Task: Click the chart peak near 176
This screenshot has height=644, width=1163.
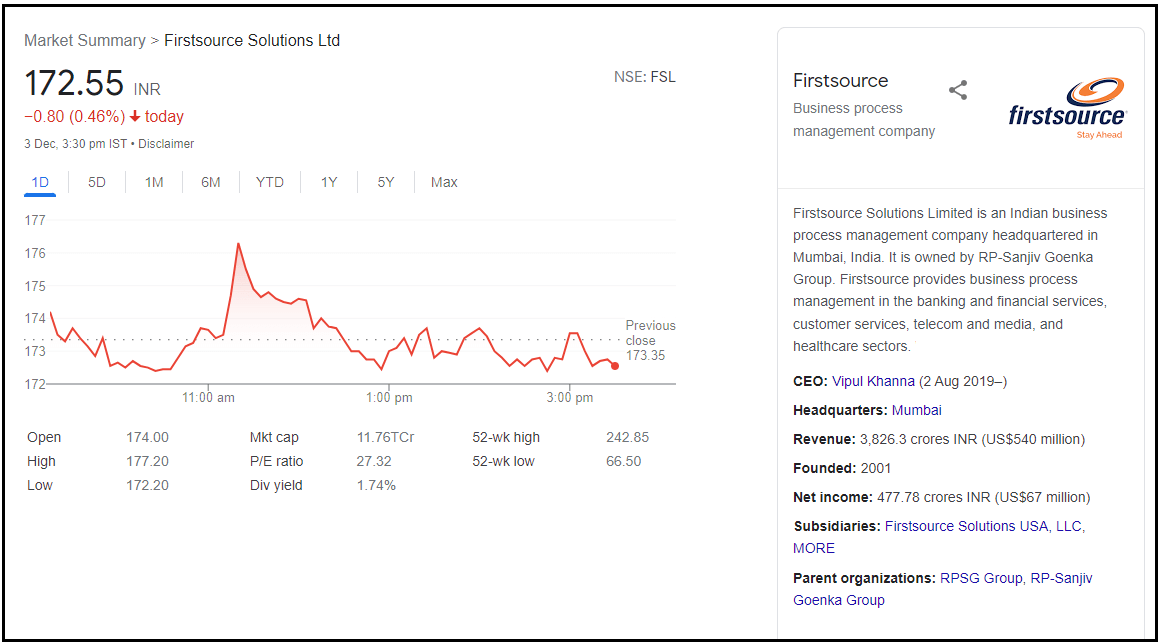Action: pos(238,243)
